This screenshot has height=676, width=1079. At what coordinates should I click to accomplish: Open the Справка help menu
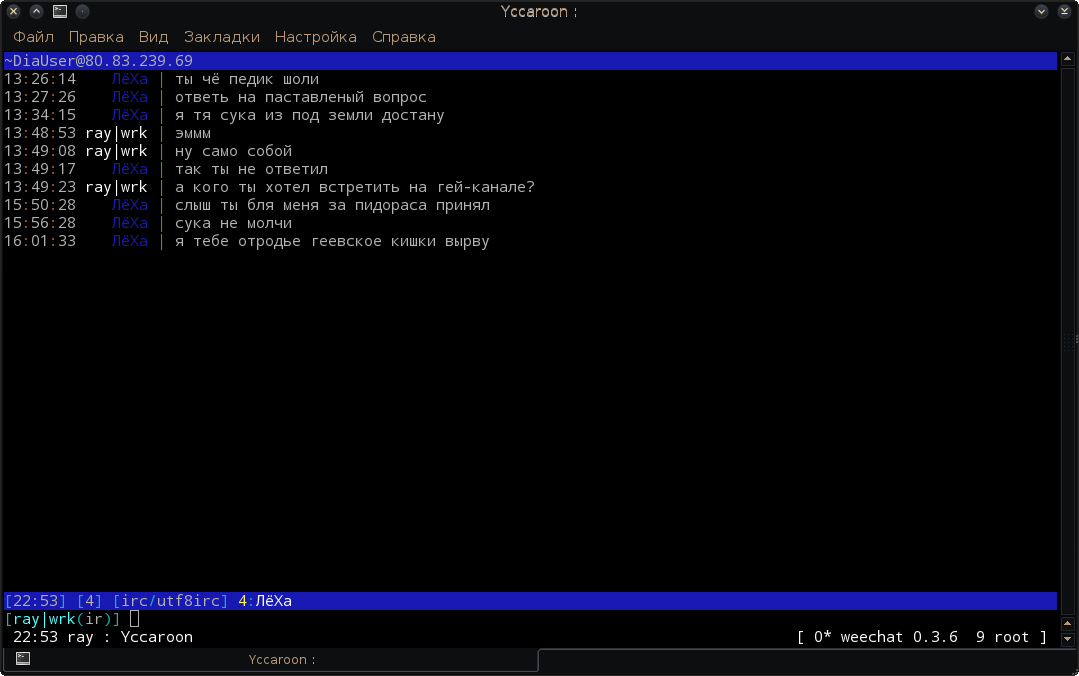[x=403, y=37]
